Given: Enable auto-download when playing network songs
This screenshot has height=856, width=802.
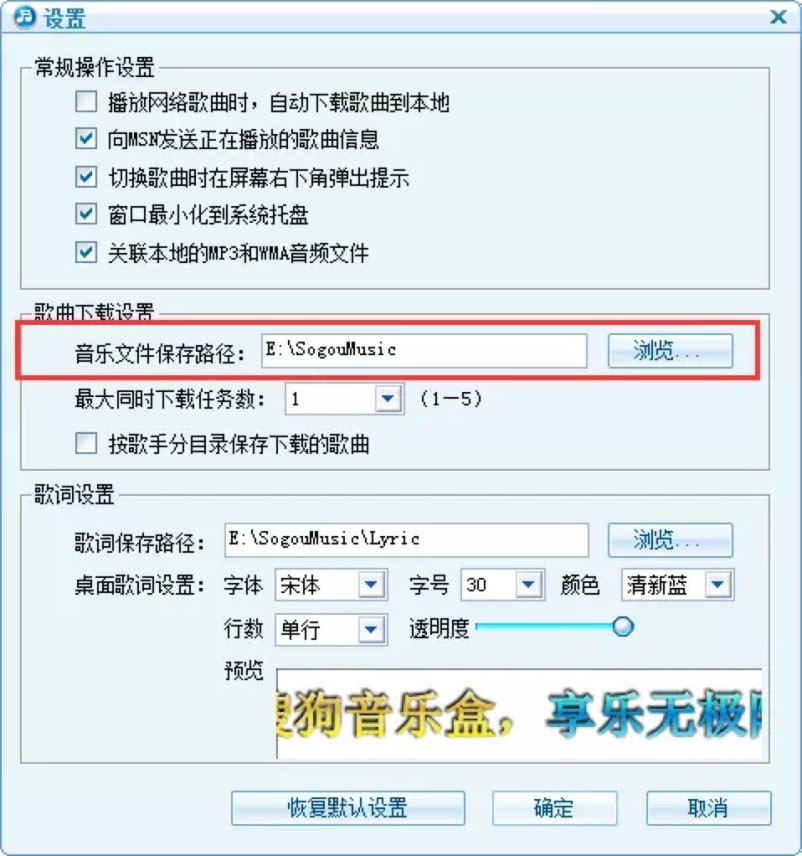Looking at the screenshot, I should [x=86, y=102].
